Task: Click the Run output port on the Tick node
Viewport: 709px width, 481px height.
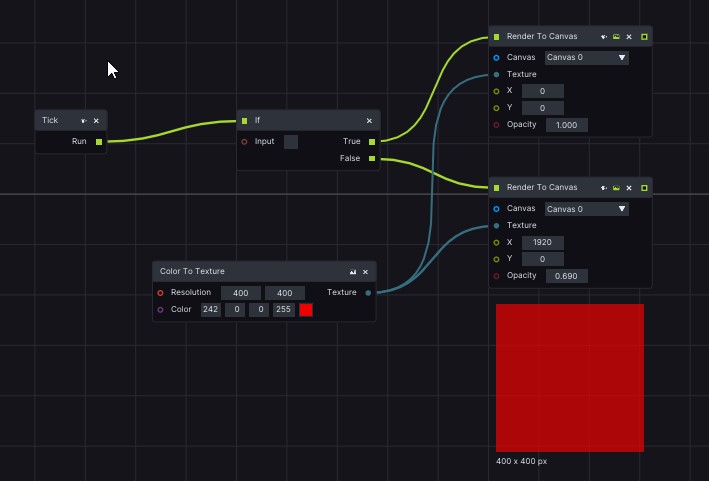Action: pos(98,142)
